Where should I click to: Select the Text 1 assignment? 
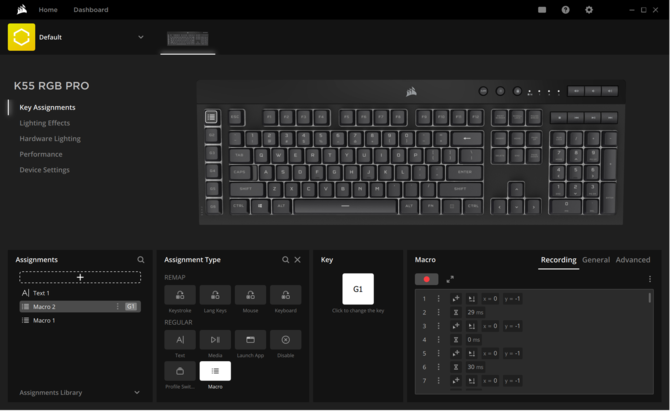80,293
